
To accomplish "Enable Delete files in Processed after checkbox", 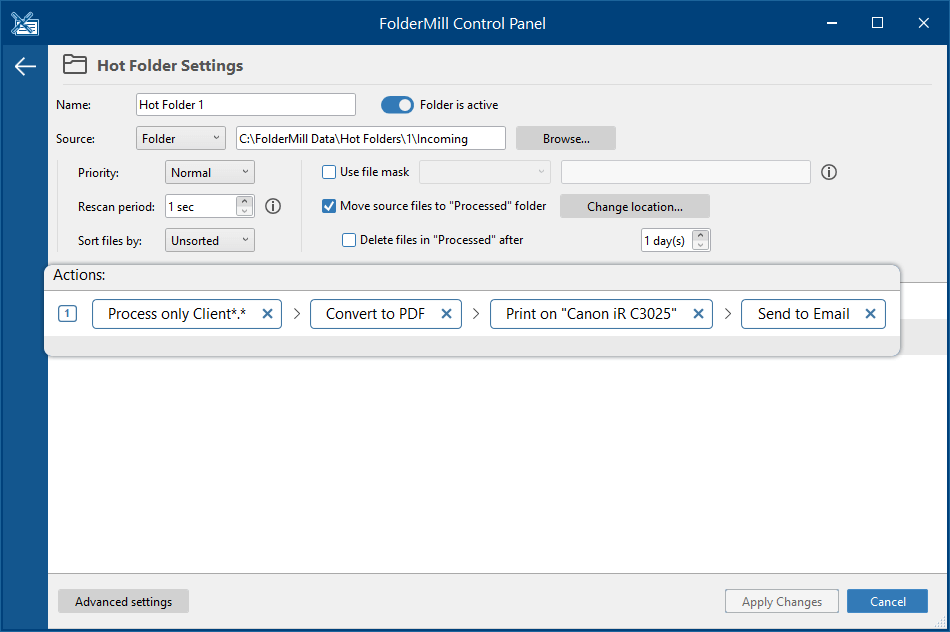I will [349, 240].
